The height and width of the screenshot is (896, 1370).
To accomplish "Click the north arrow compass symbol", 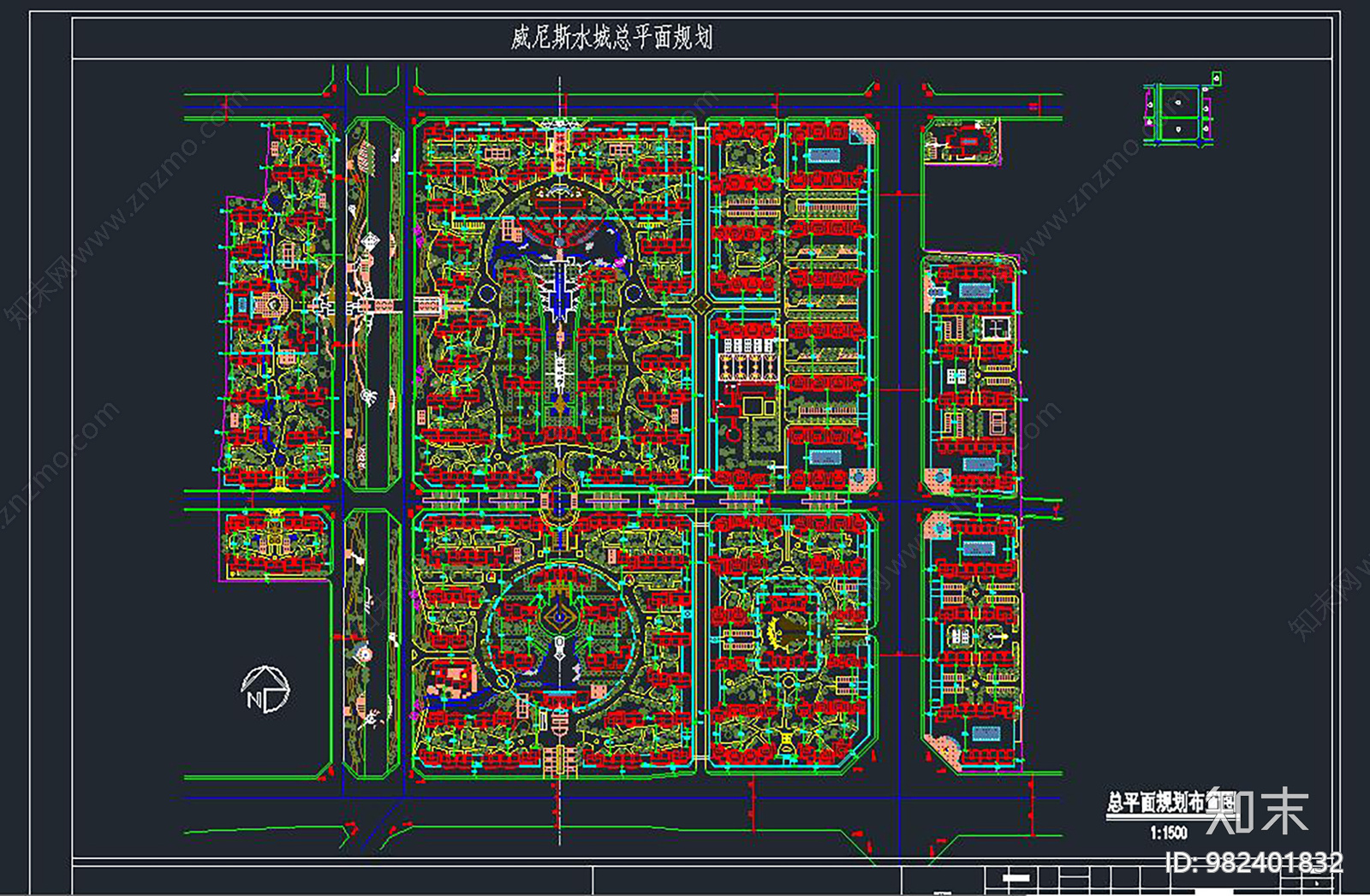I will 265,690.
